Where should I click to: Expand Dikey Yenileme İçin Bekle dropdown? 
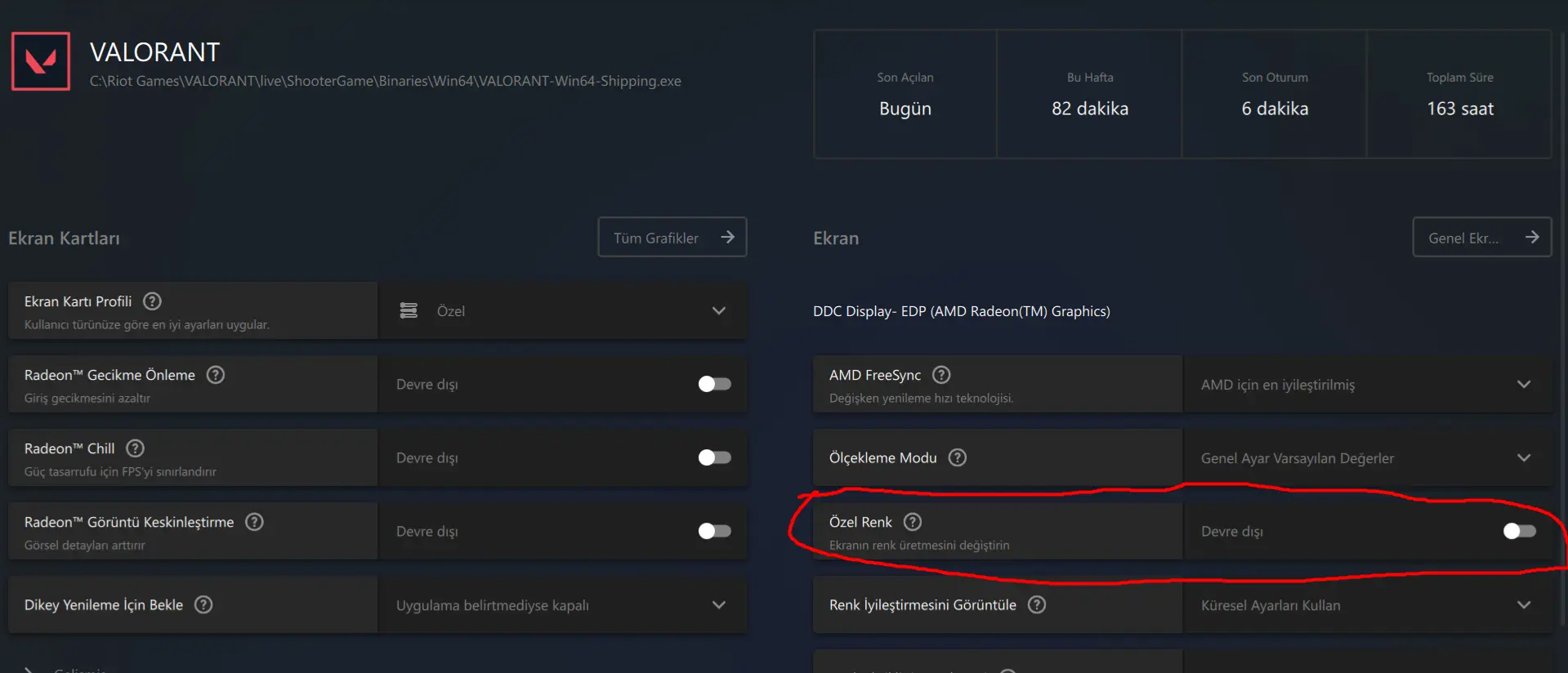coord(563,604)
